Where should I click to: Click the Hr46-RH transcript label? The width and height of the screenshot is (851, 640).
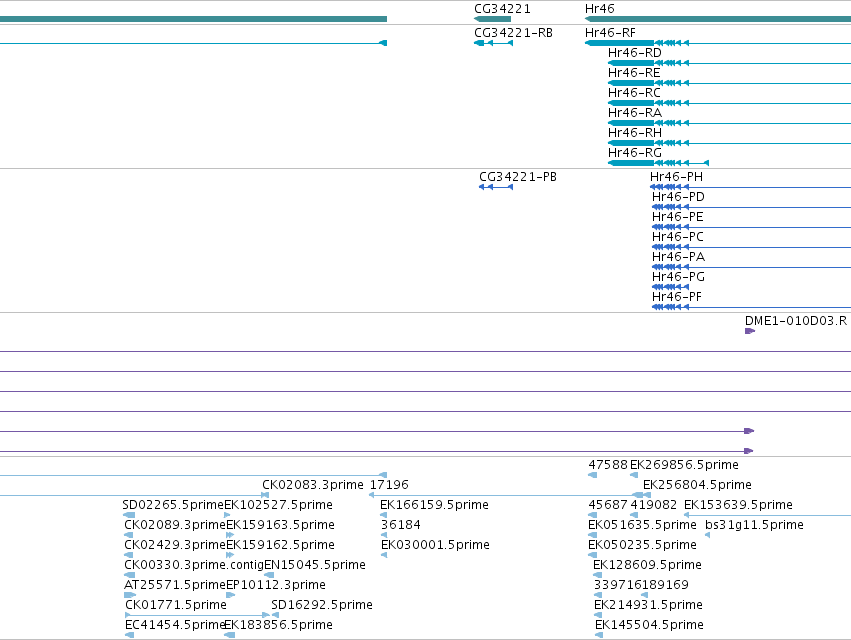[x=634, y=133]
